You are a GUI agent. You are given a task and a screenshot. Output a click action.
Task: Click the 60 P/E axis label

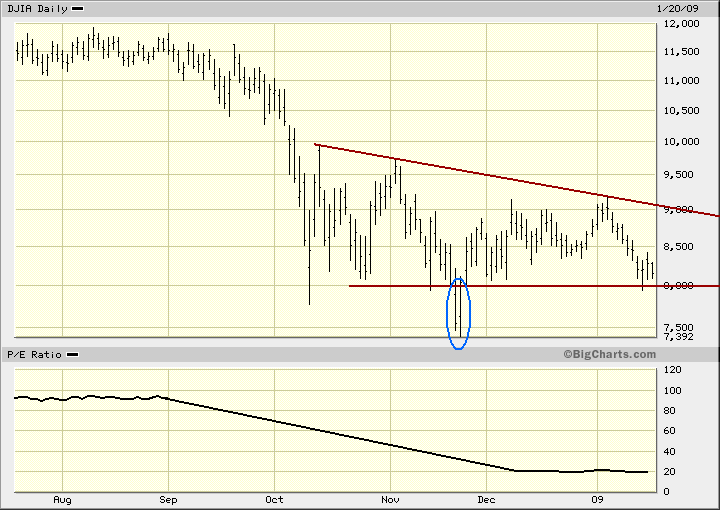tap(670, 431)
